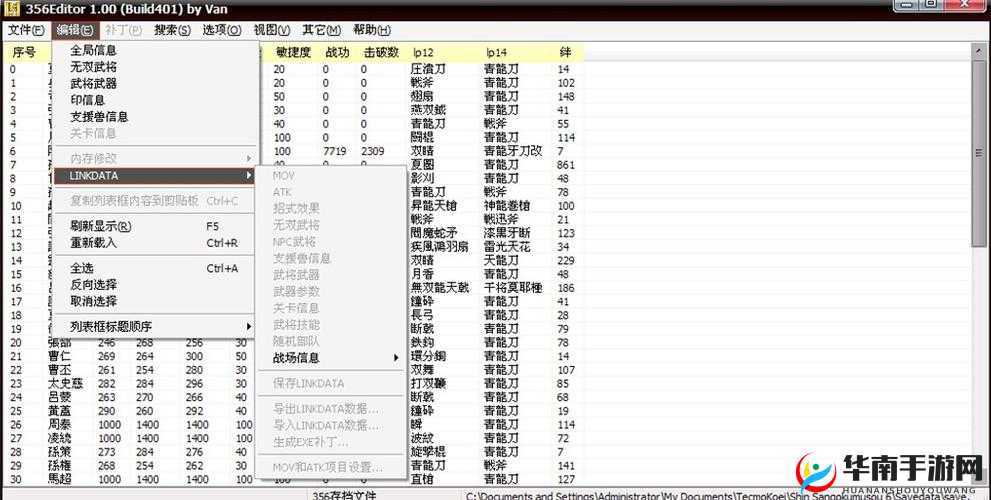Click weapon cell 青龍牙刀改
Viewport: 991px width, 500px height.
coord(513,152)
